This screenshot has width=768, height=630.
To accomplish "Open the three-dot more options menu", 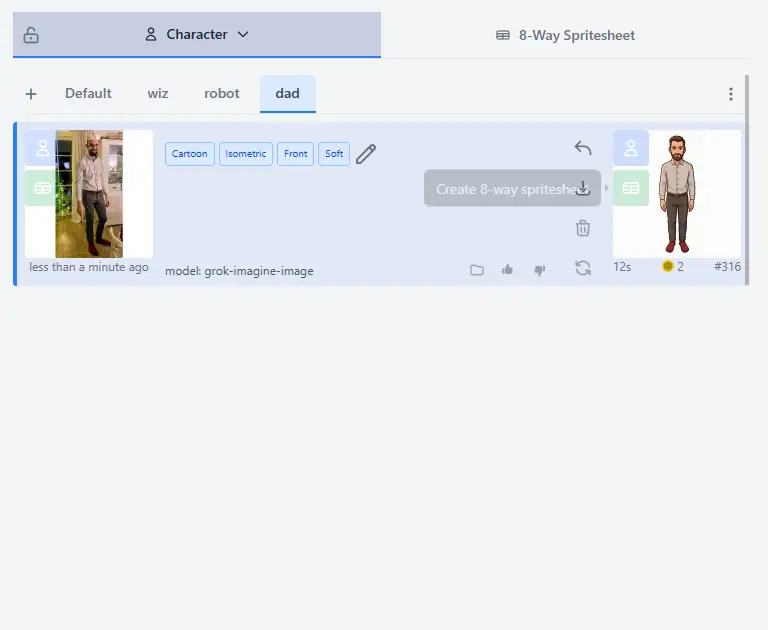I will tap(731, 94).
